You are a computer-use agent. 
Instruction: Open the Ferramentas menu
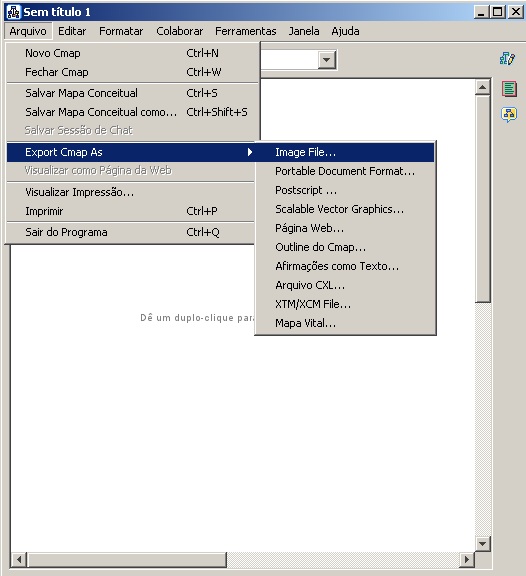tap(246, 31)
